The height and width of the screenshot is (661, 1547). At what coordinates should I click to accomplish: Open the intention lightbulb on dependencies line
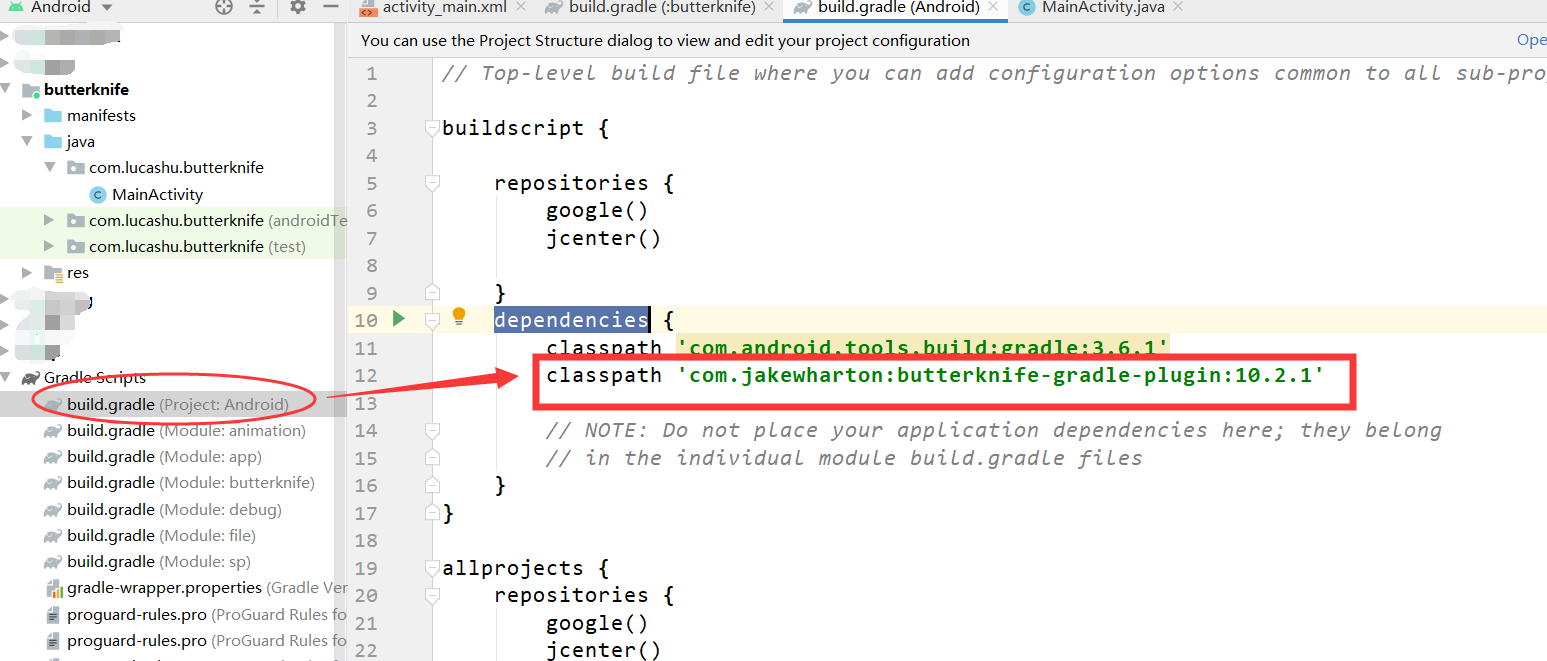click(459, 317)
